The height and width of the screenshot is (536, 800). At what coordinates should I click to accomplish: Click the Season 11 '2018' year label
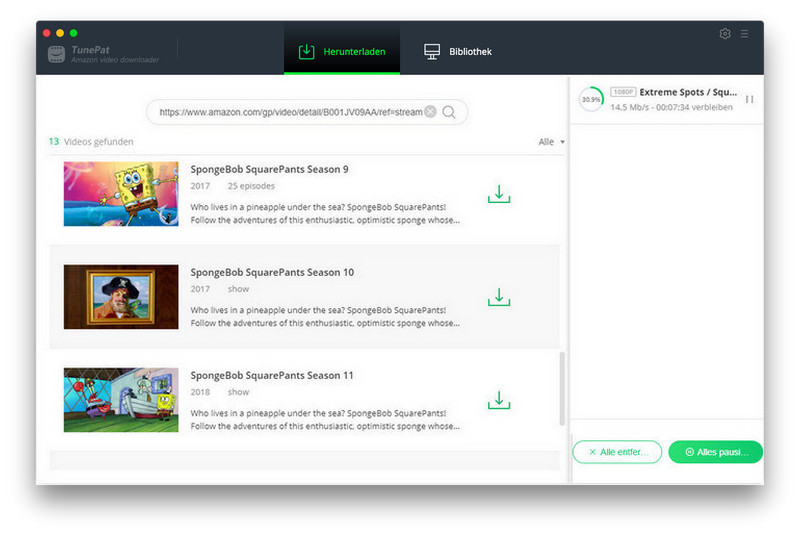[200, 392]
